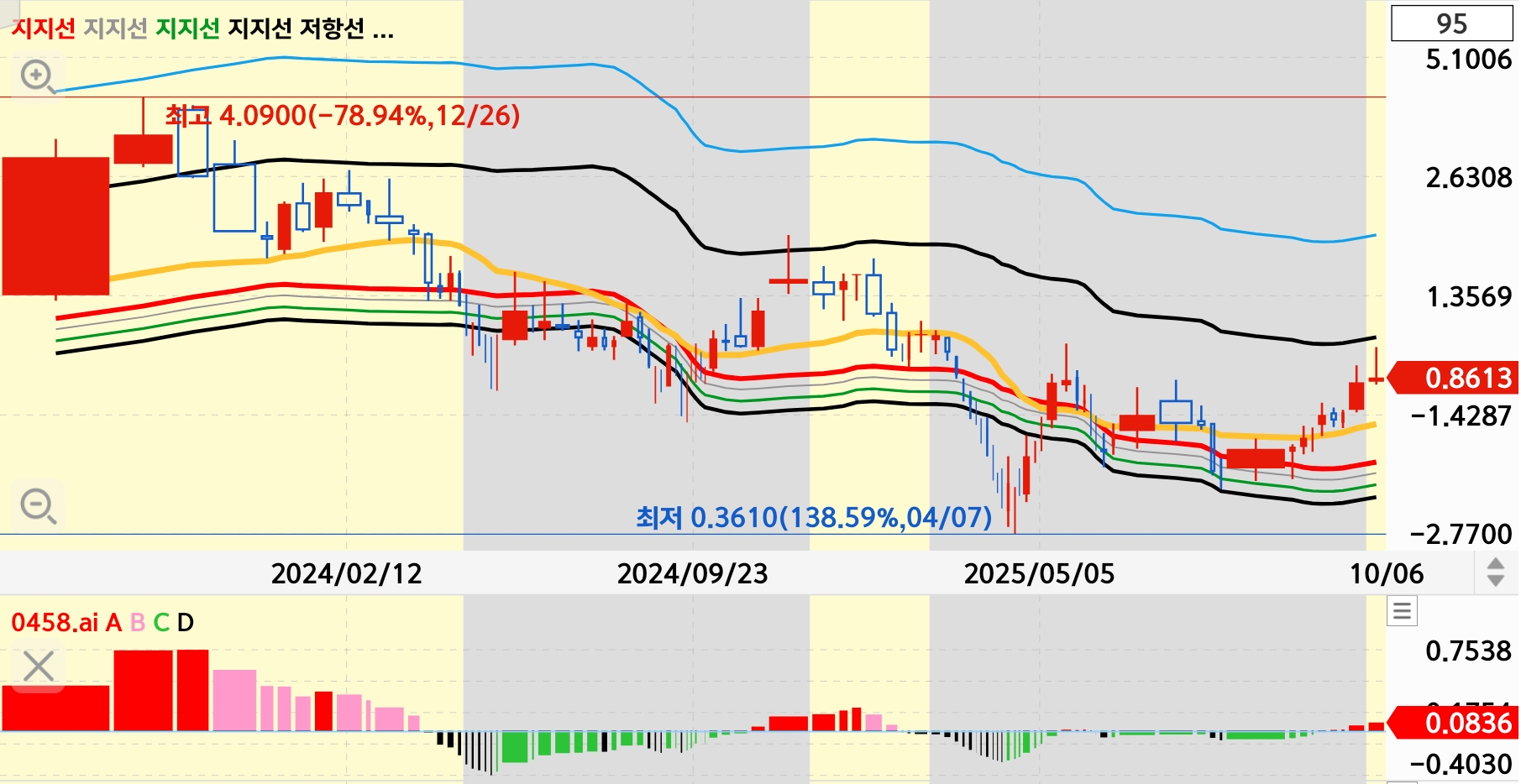
Task: Click the -1.4287 axis value
Action: (1461, 416)
